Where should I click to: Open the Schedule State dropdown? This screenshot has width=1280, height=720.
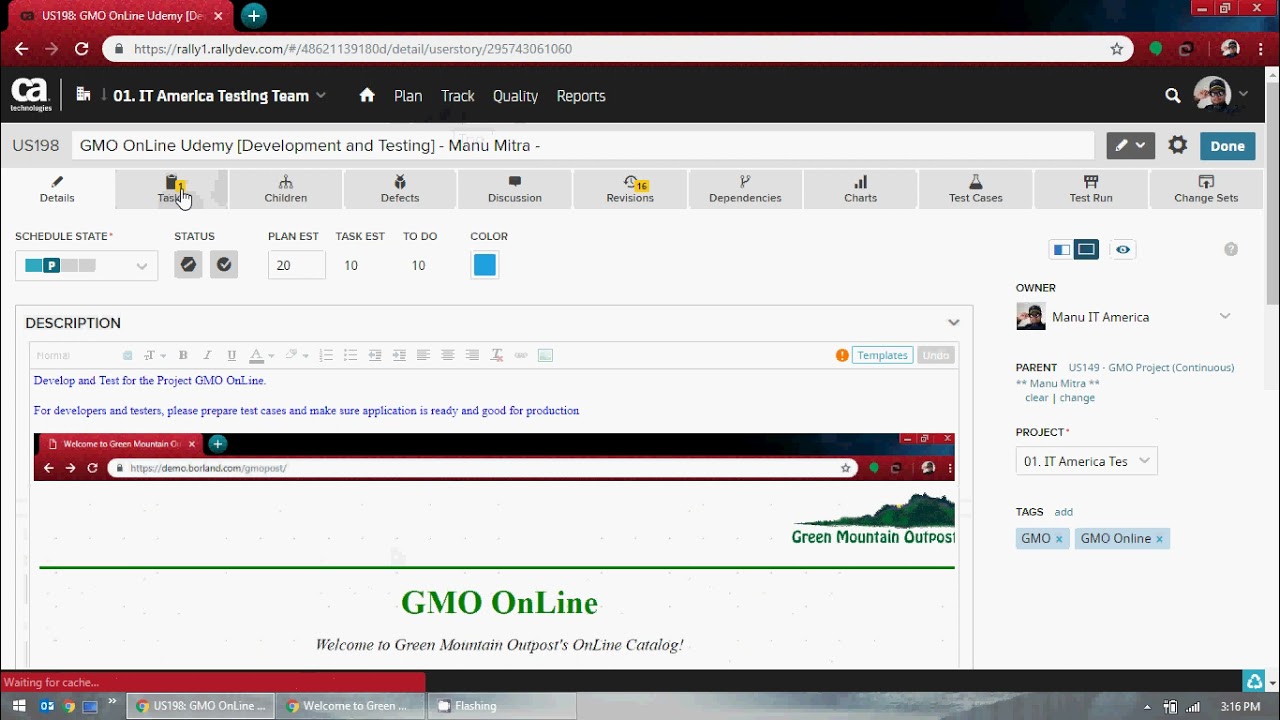pos(86,265)
